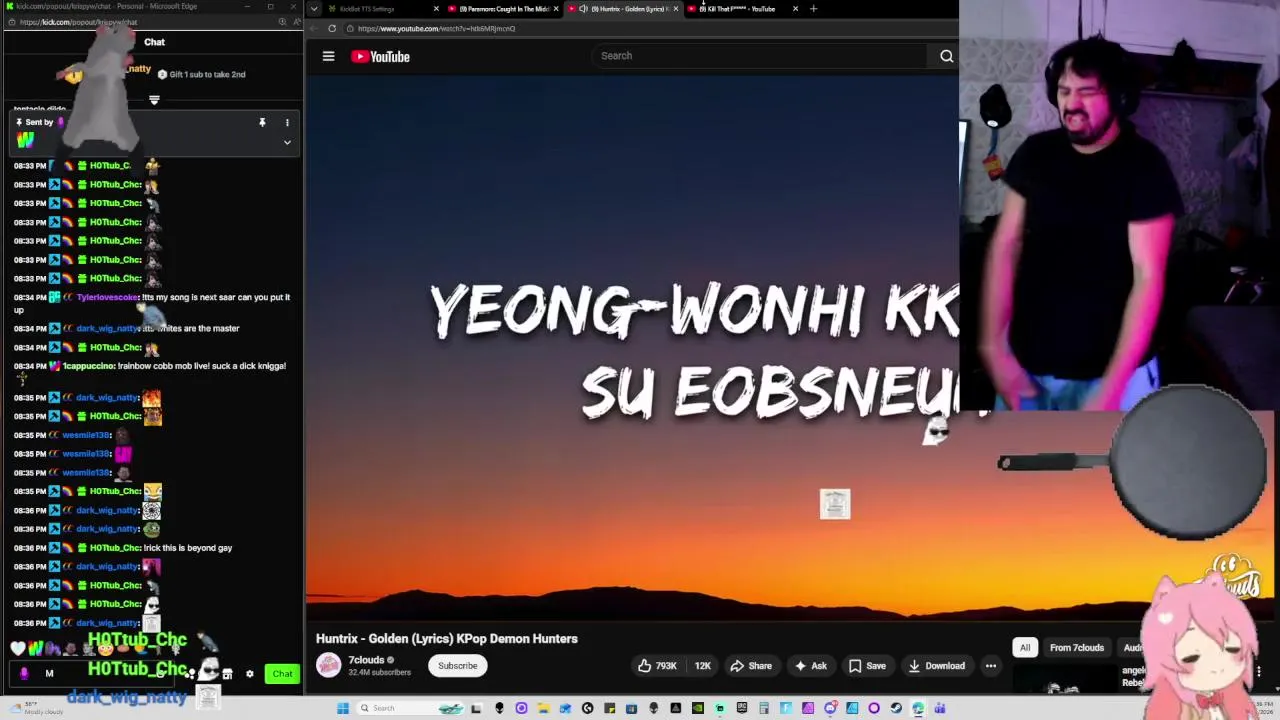Viewport: 1280px width, 720px height.
Task: Expand the pinned message chevron in chat
Action: coord(287,142)
